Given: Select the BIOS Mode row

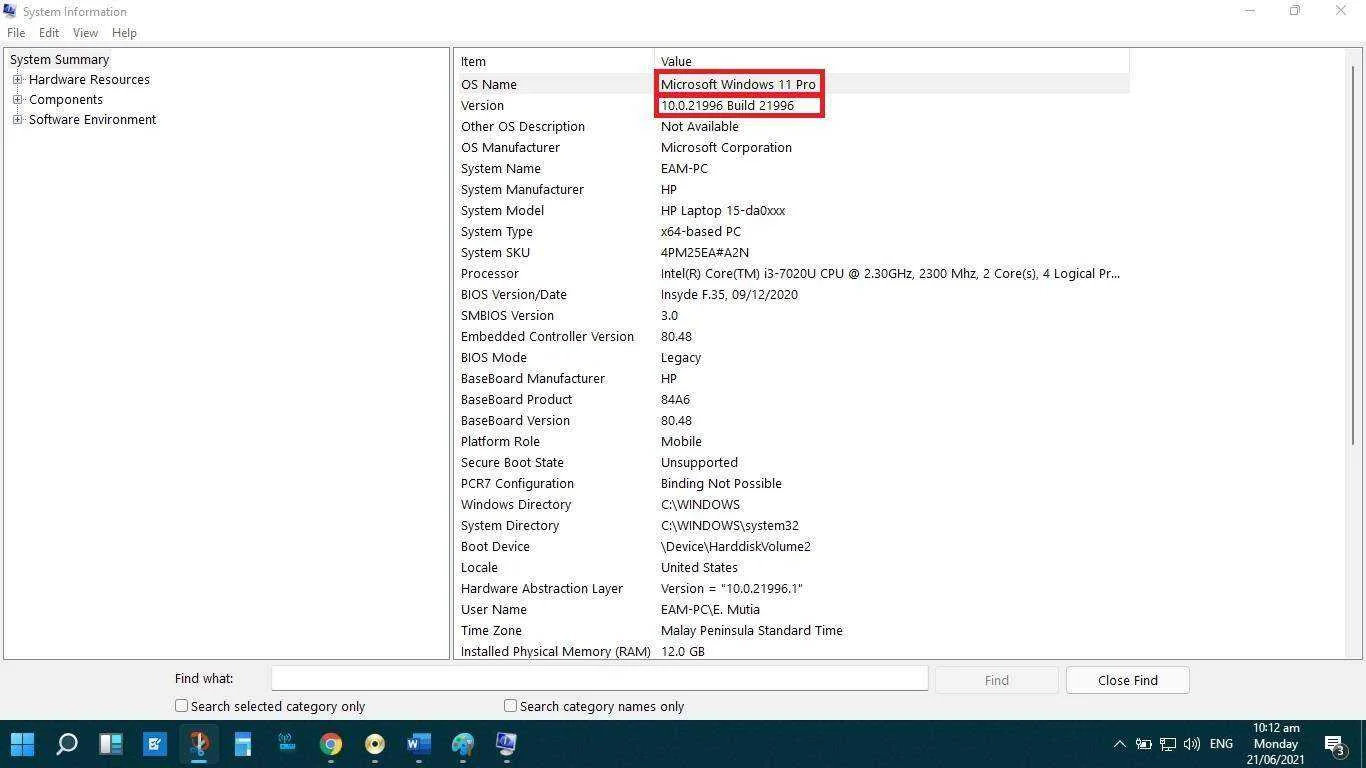Looking at the screenshot, I should tap(792, 357).
